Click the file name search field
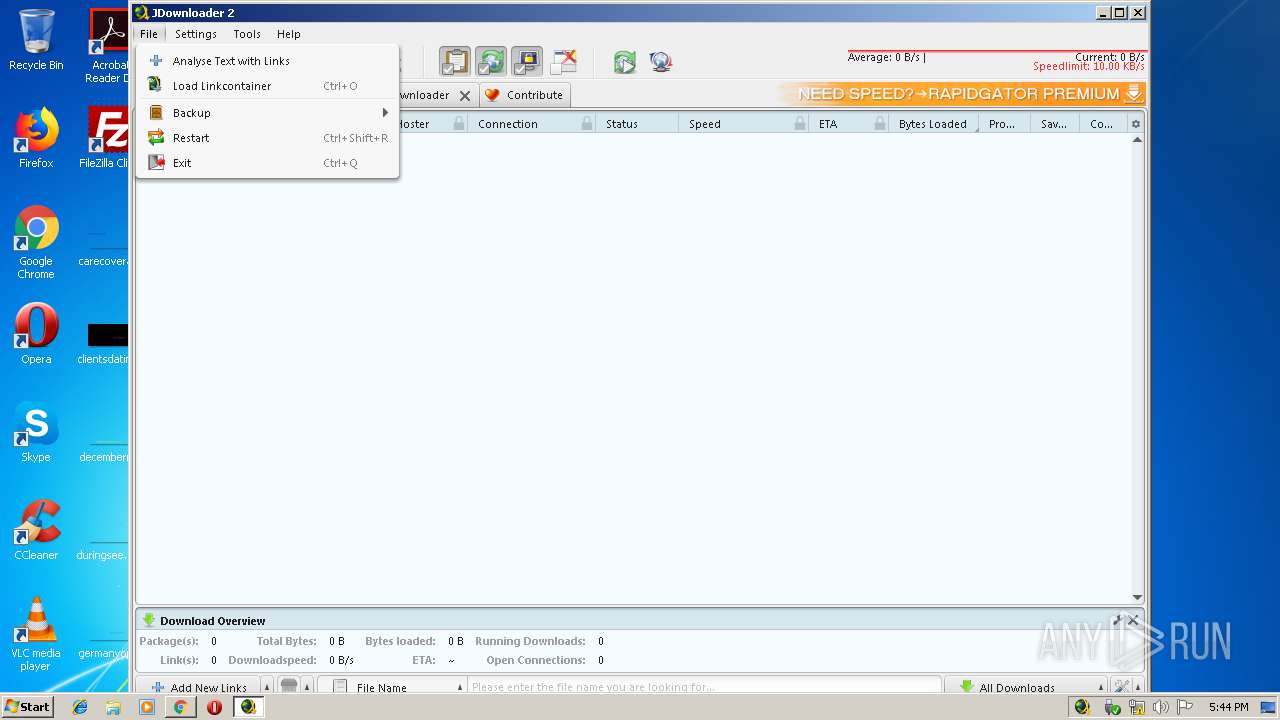Viewport: 1280px width, 720px height. click(705, 687)
